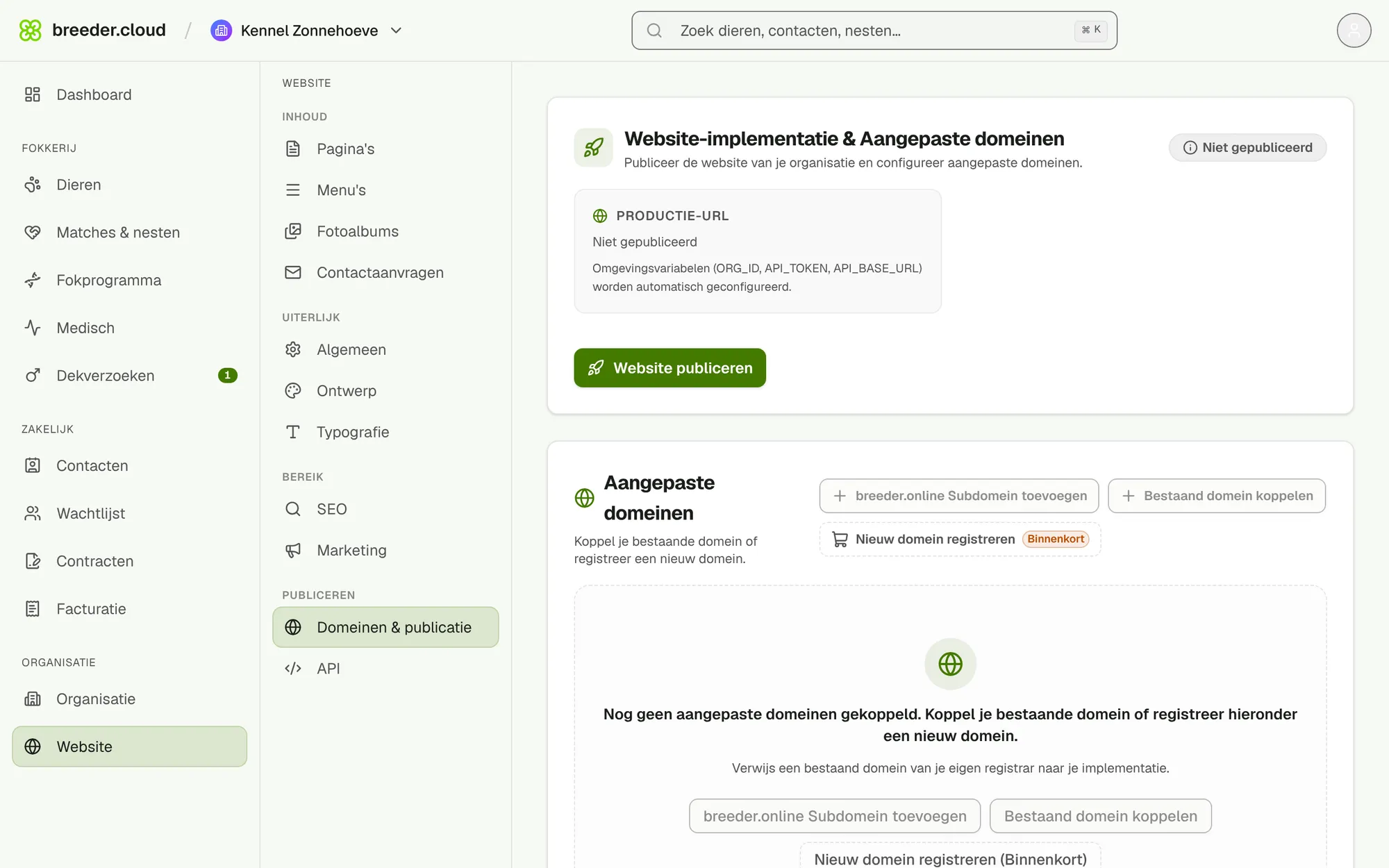
Task: Click the Ontwerp palette icon
Action: point(293,391)
